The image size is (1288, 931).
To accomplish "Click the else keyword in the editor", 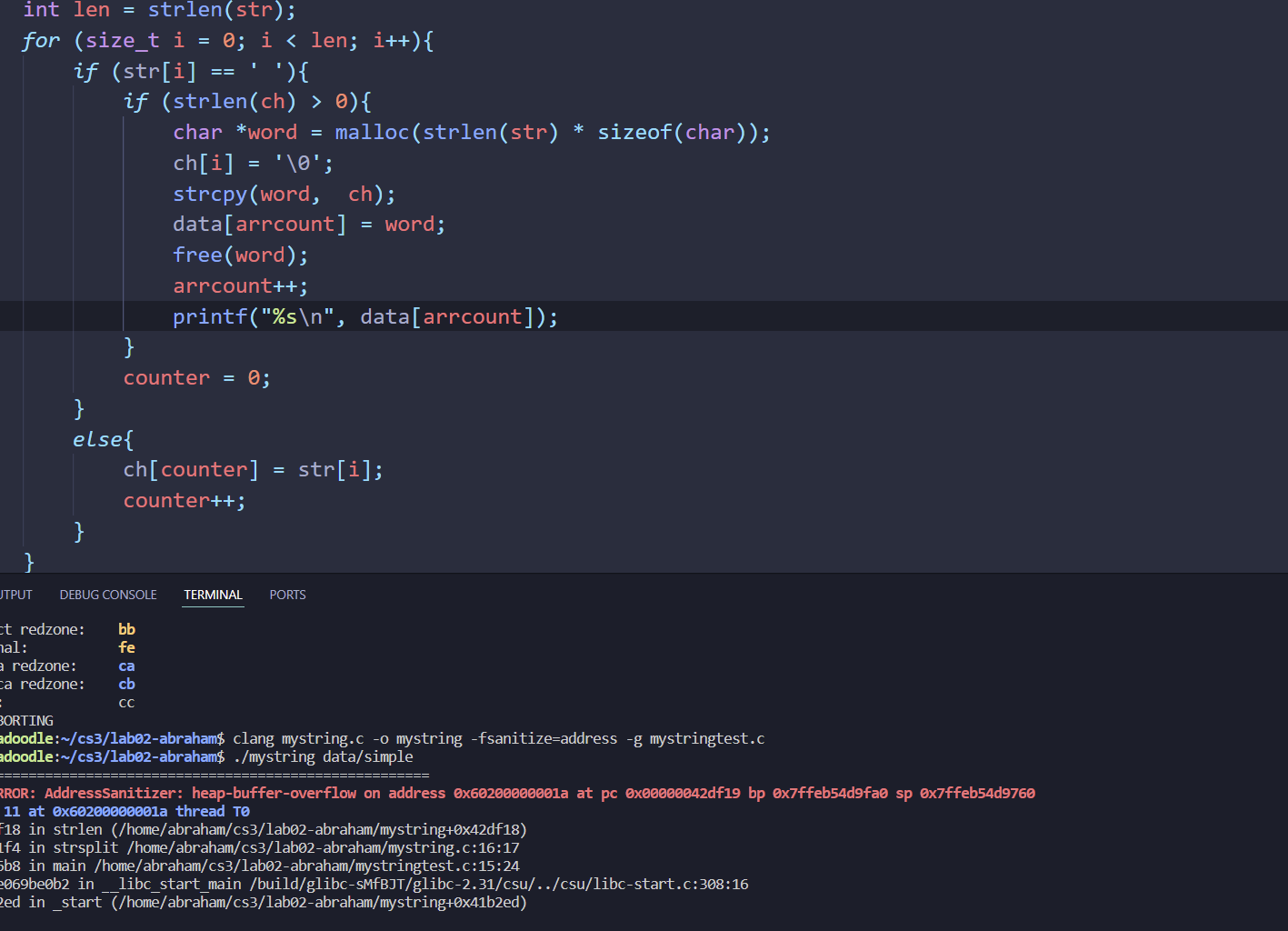I will coord(98,440).
